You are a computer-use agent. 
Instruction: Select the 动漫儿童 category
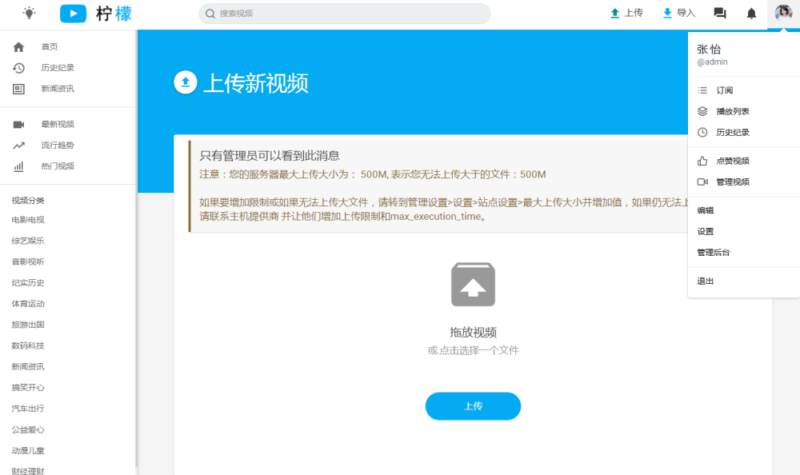[28, 451]
